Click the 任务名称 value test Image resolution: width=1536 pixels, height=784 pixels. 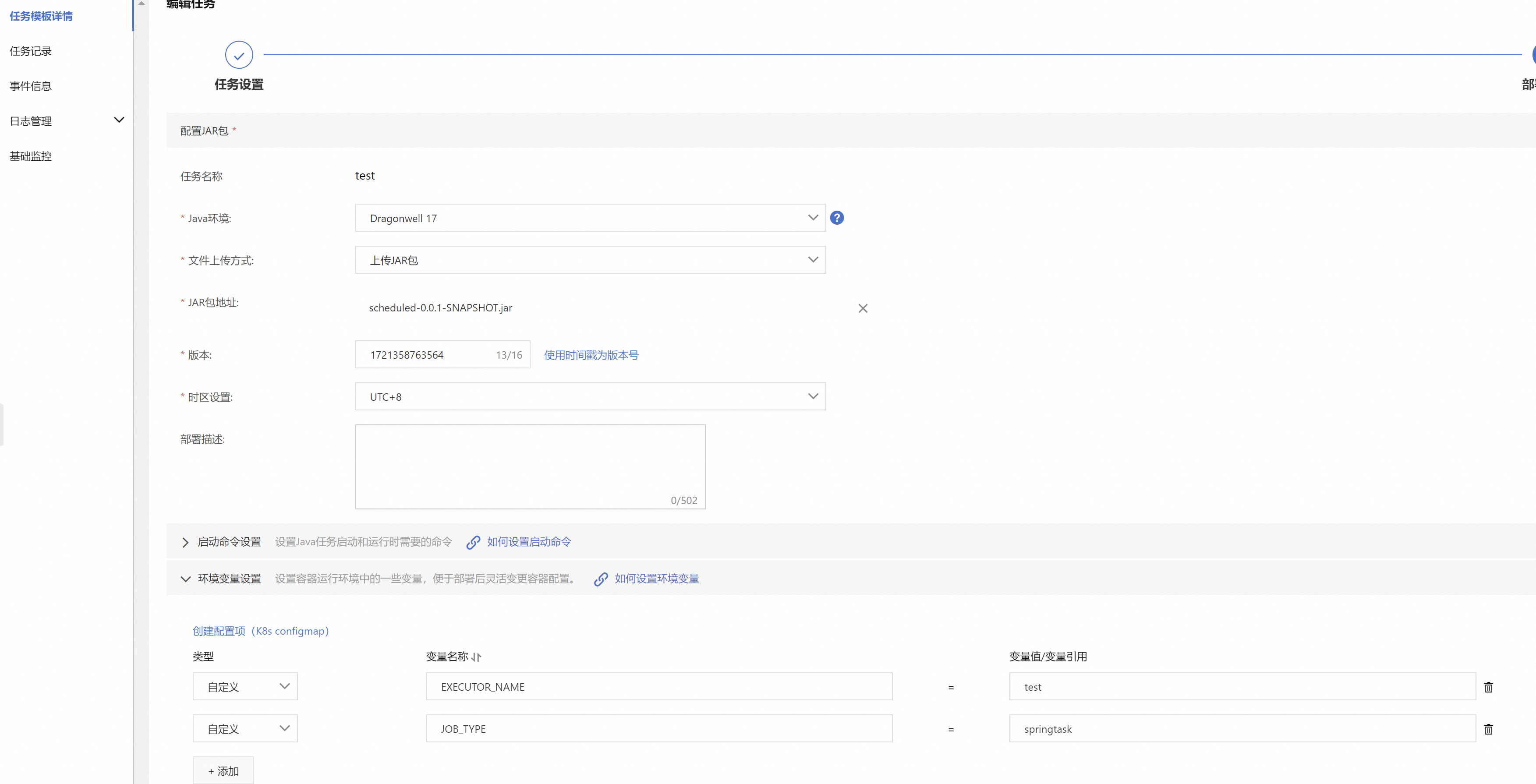365,175
